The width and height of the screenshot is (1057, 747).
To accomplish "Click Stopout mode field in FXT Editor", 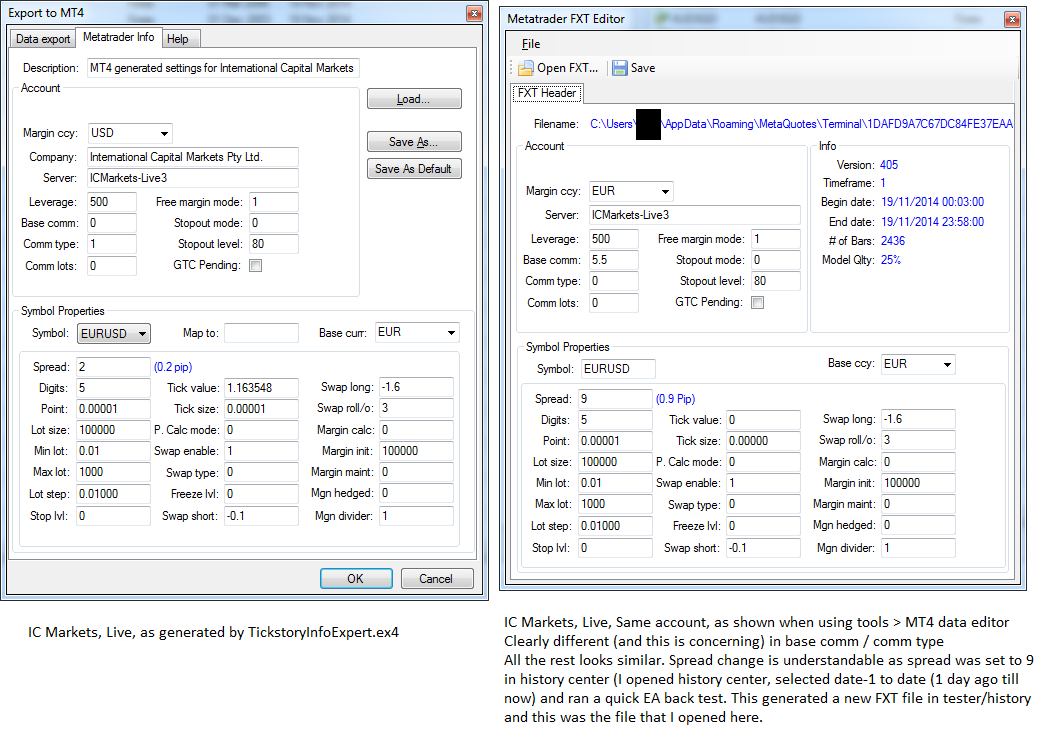I will (x=776, y=260).
